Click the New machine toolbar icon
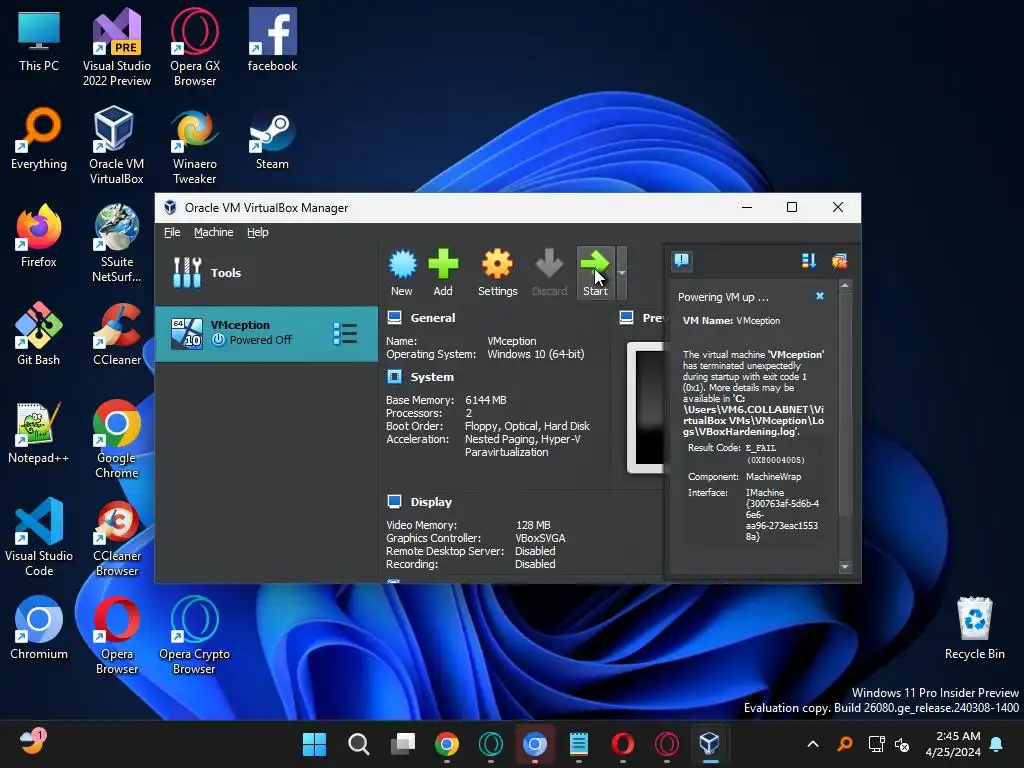 402,272
